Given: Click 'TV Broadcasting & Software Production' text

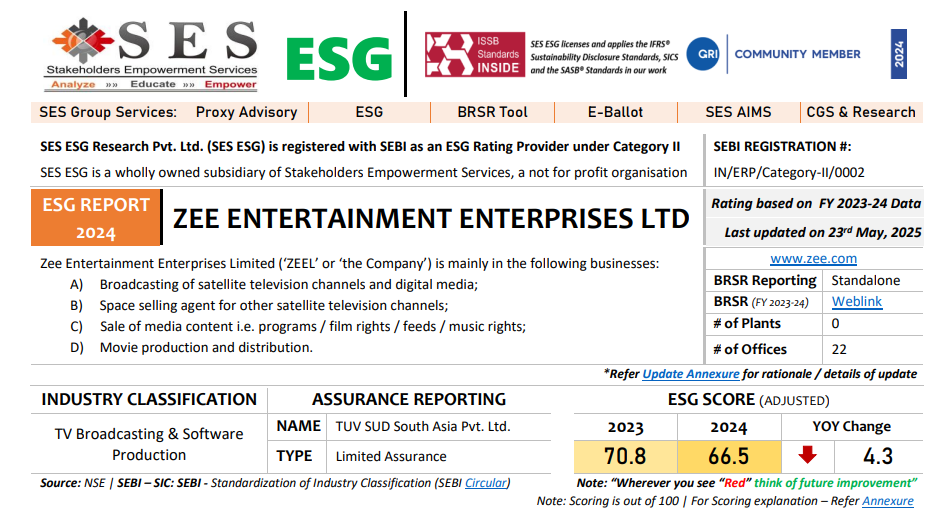Looking at the screenshot, I should tap(149, 444).
